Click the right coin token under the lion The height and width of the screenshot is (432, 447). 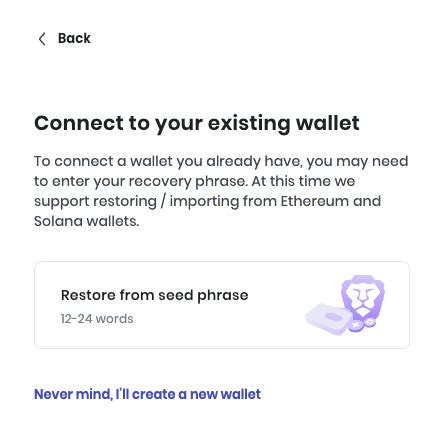pyautogui.click(x=370, y=322)
